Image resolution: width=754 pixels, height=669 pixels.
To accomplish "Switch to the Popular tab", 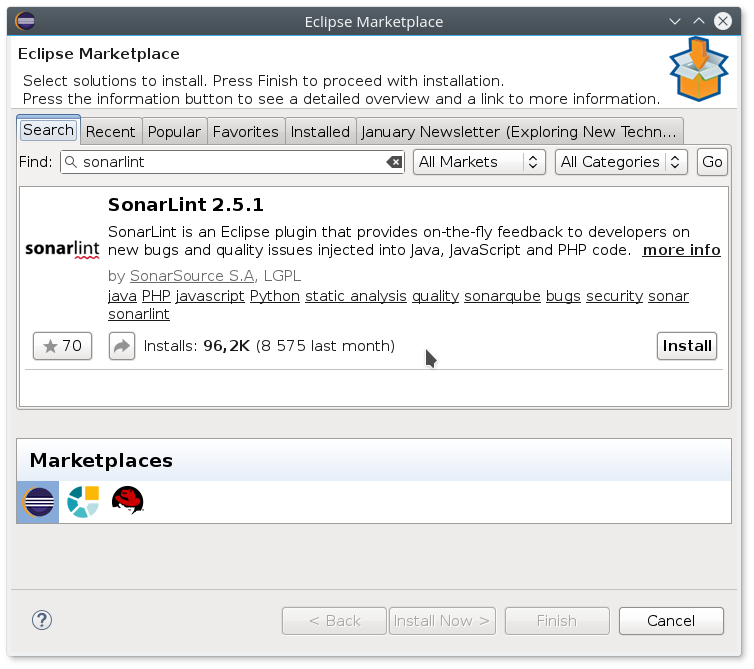I will coord(174,132).
